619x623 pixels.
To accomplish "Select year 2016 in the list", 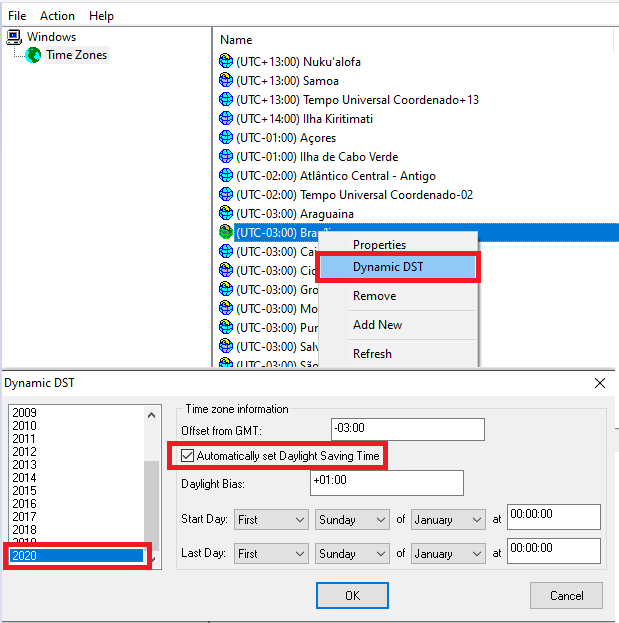I will 24,504.
